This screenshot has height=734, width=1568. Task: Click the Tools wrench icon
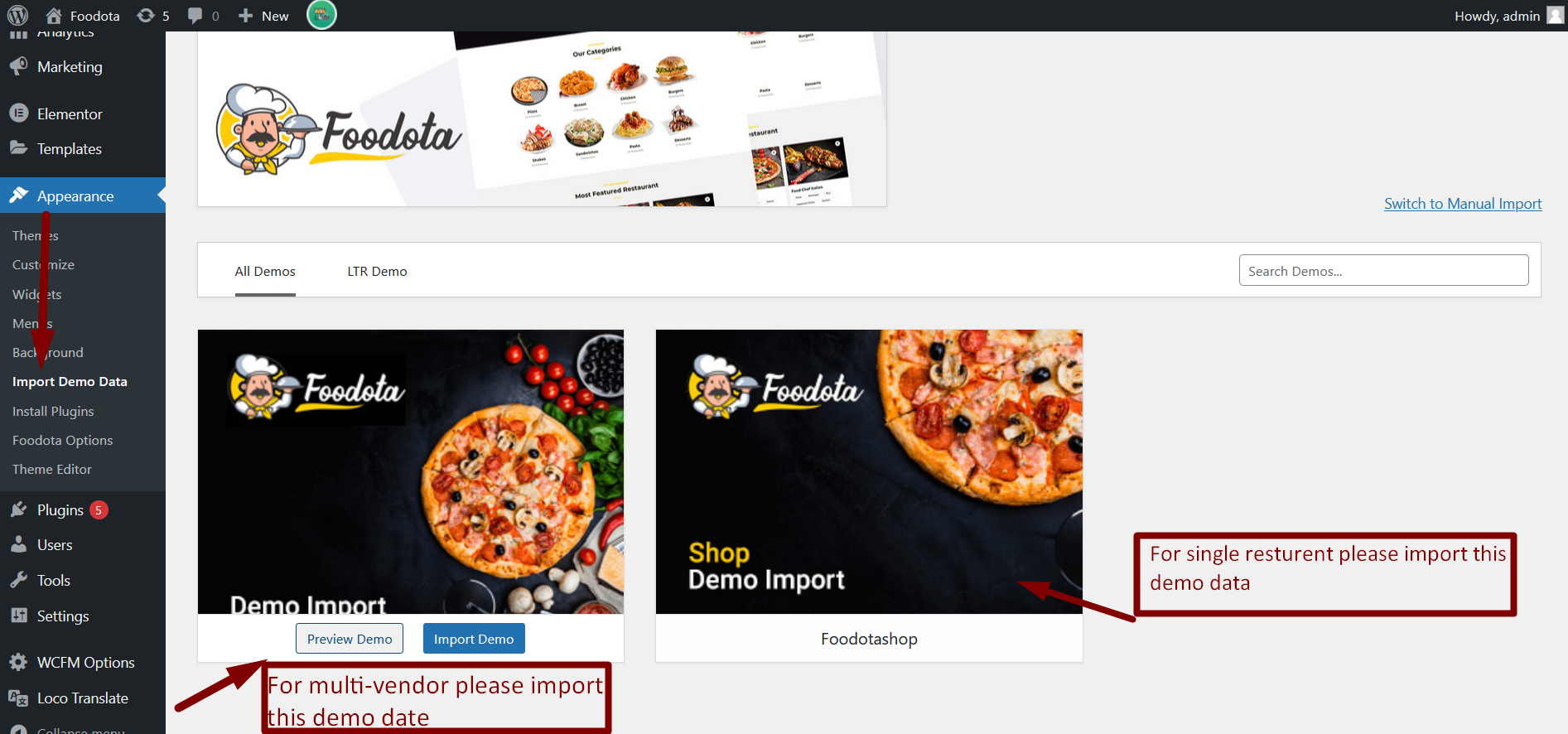click(x=18, y=580)
